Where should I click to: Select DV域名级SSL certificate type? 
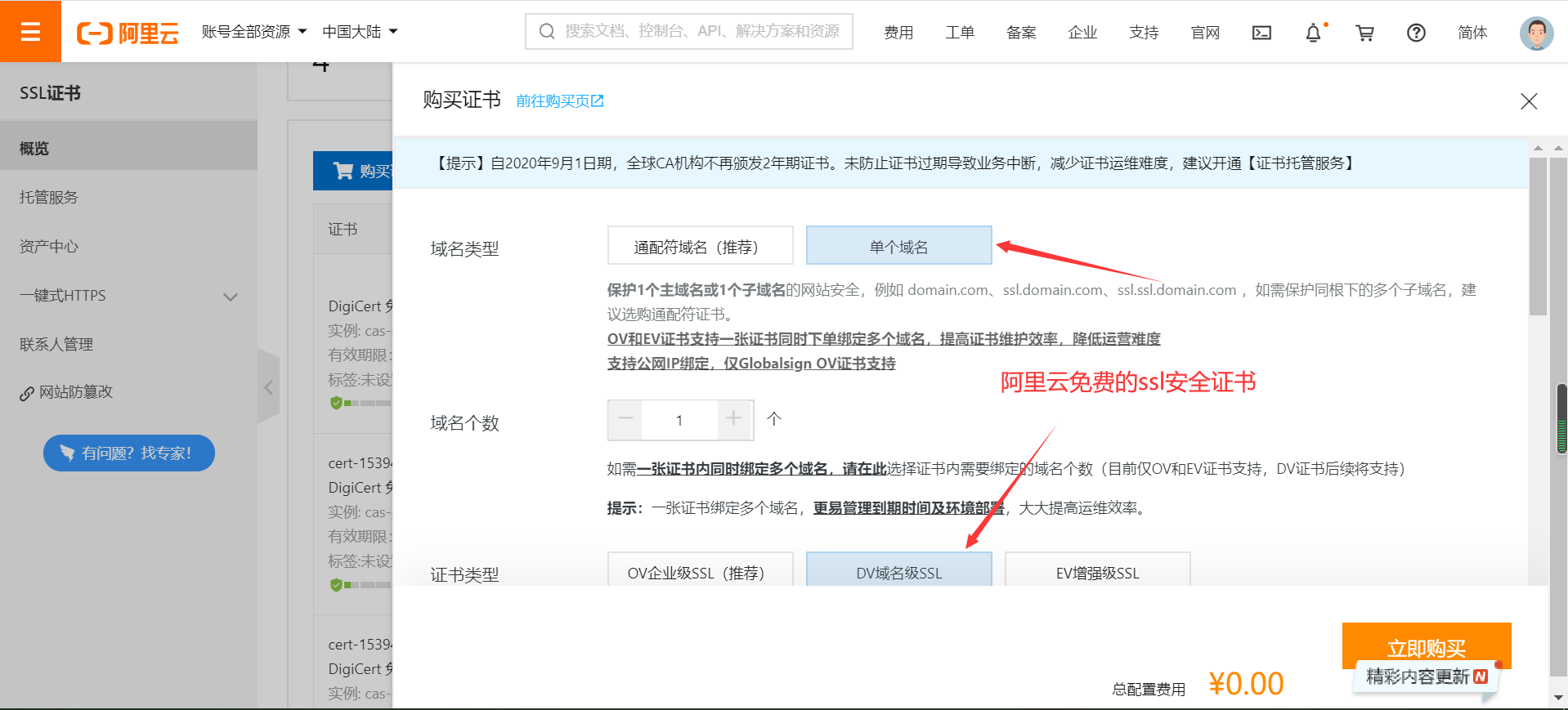[898, 569]
